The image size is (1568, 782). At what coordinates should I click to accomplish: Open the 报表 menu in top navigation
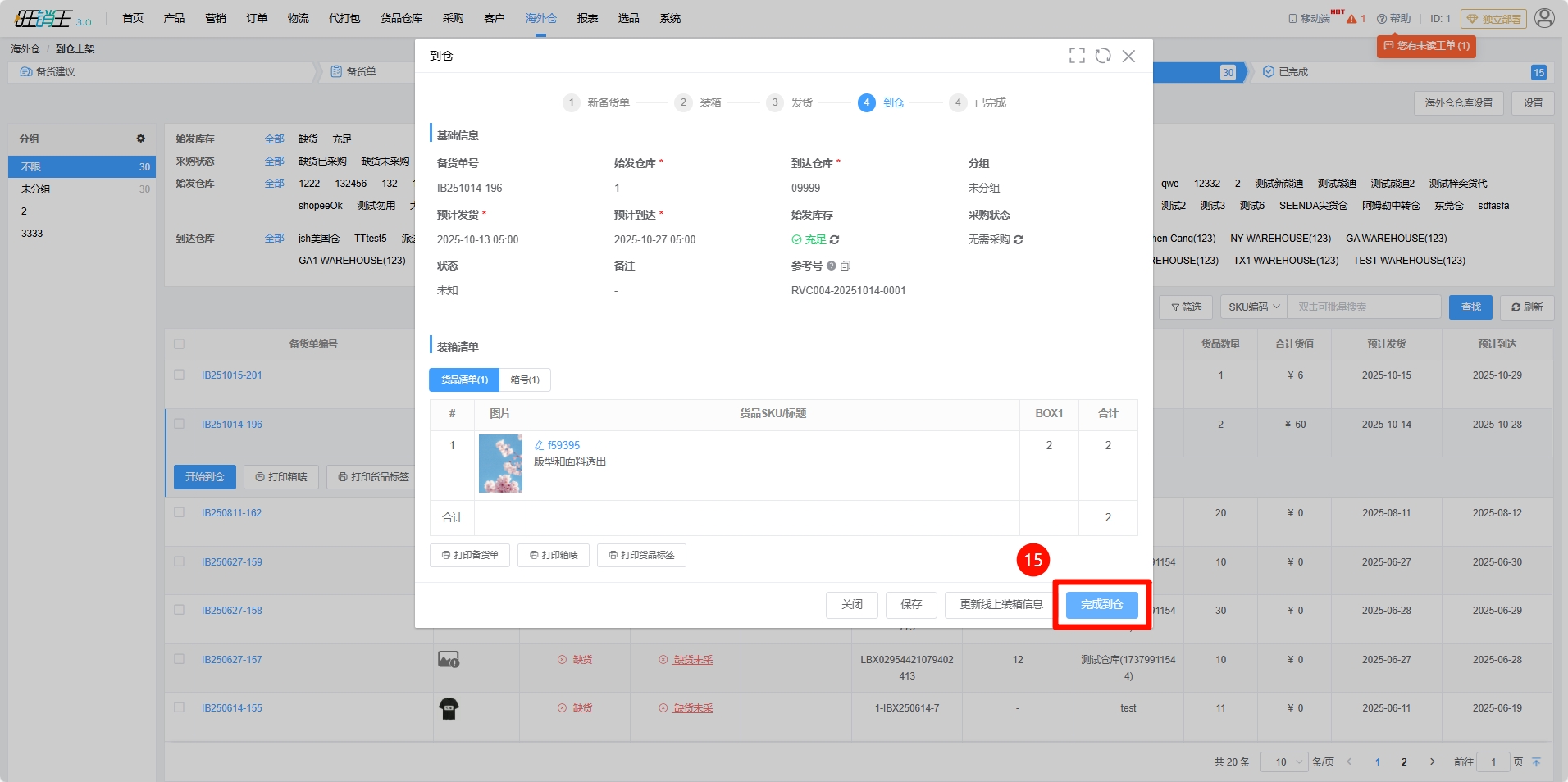(587, 18)
